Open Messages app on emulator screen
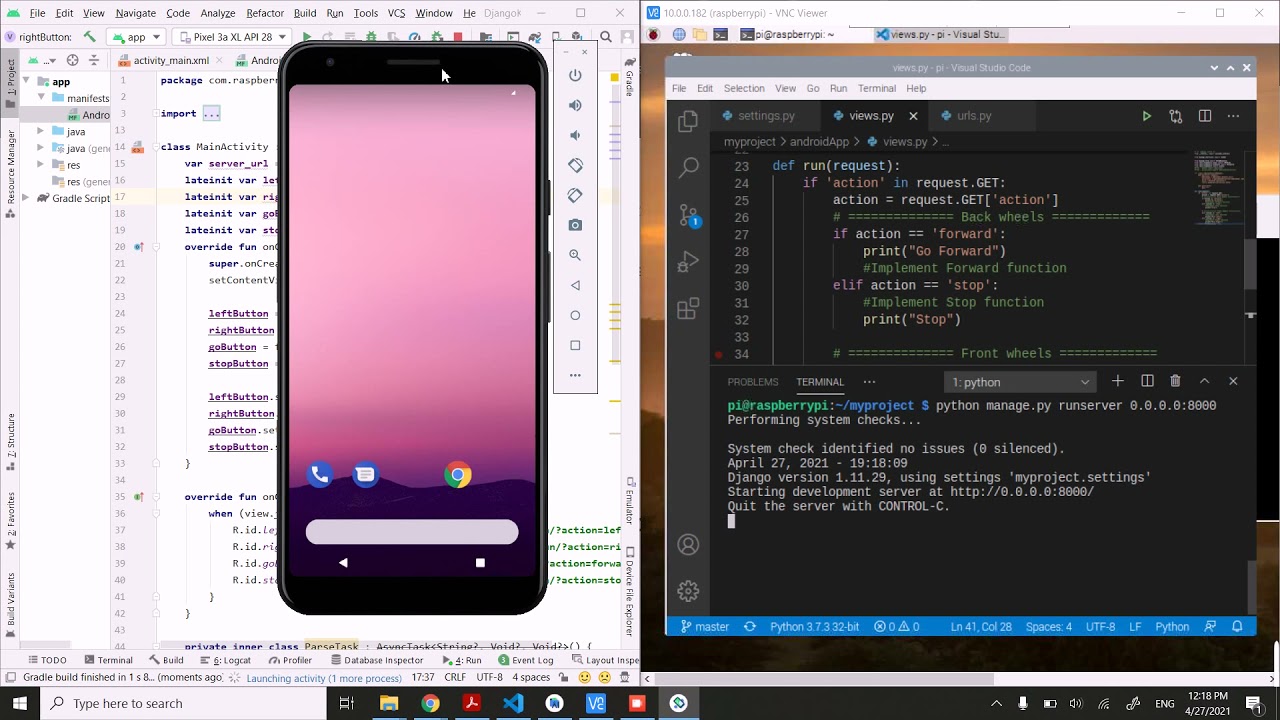The image size is (1280, 720). point(366,475)
